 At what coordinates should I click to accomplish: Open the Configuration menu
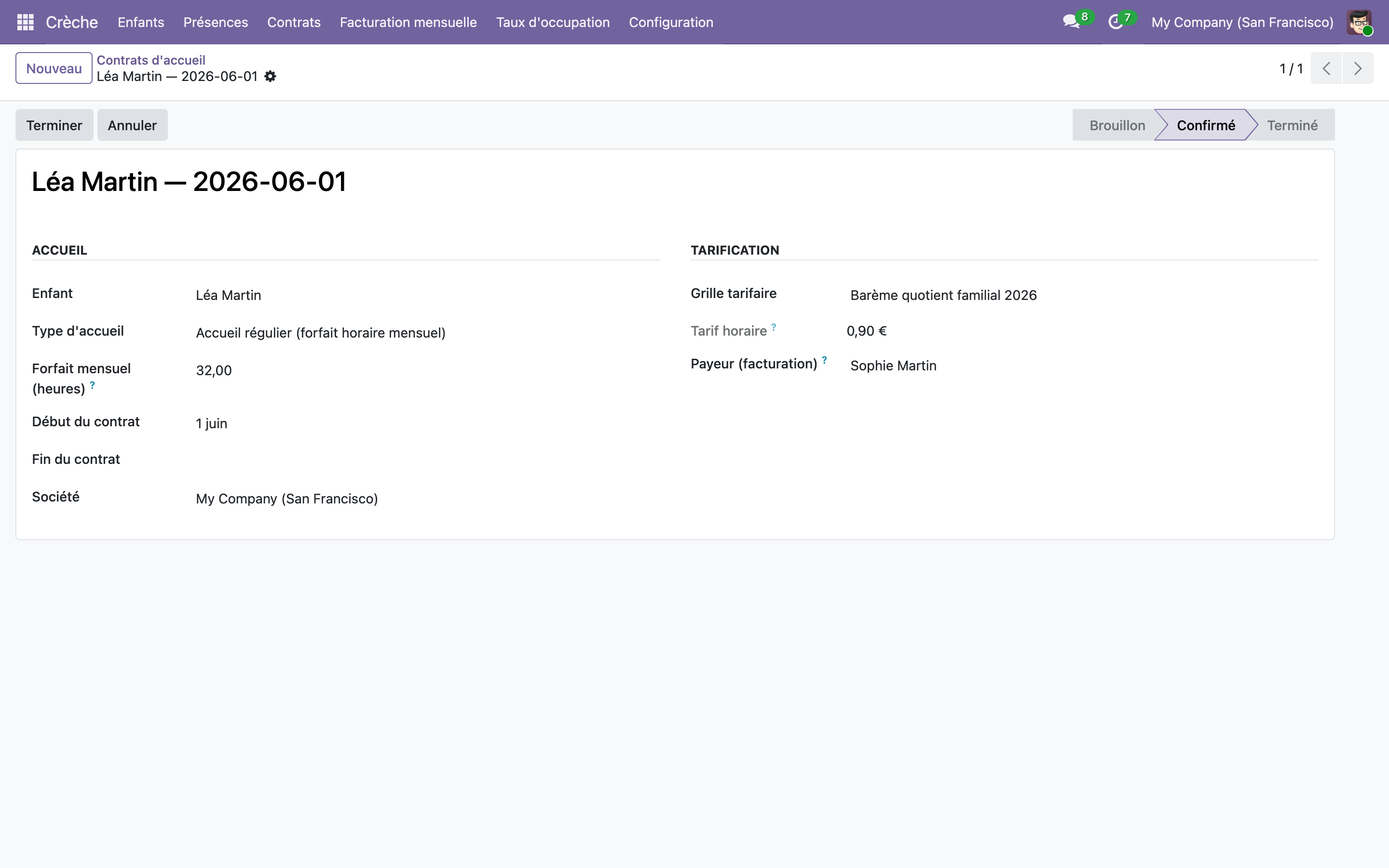coord(671,22)
